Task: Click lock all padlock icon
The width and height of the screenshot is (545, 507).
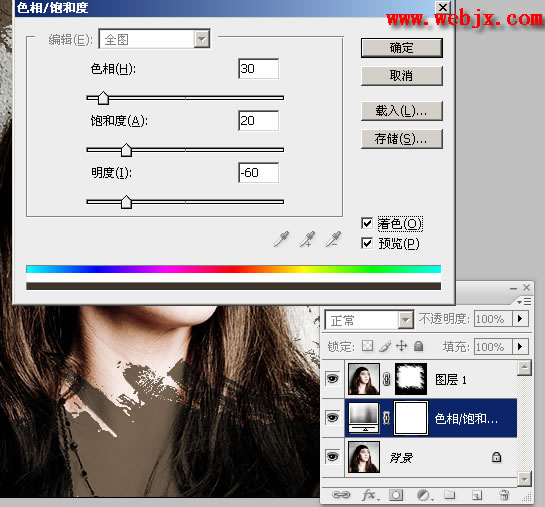Action: coord(419,346)
